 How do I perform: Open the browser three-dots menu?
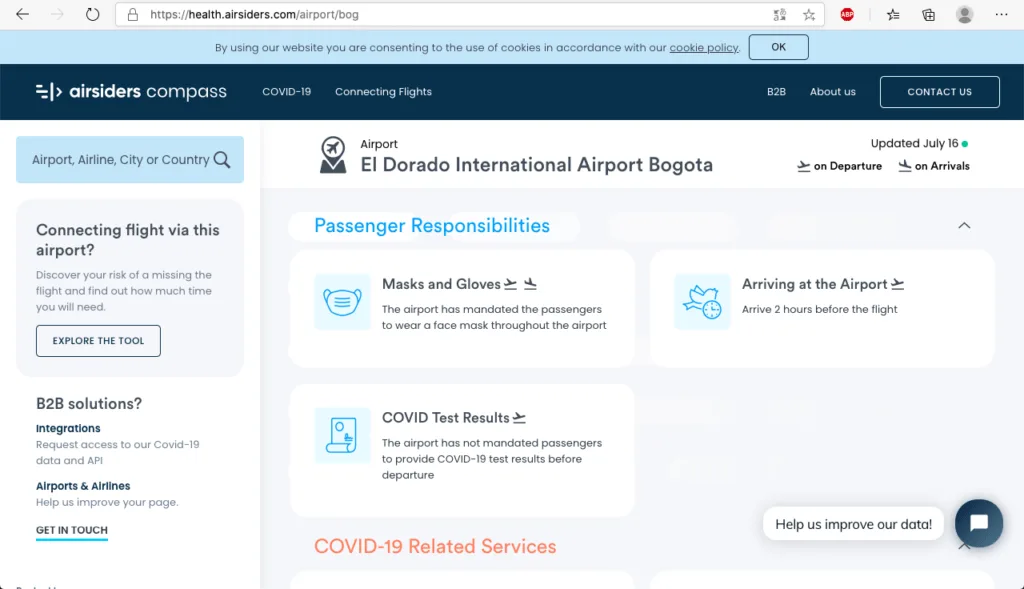1002,15
